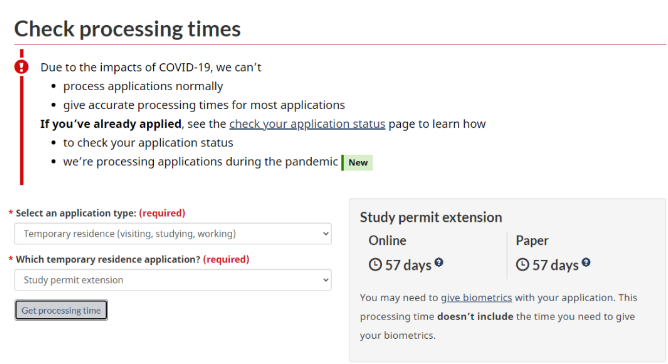Click the Online column label
This screenshot has height=364, width=668.
click(387, 240)
